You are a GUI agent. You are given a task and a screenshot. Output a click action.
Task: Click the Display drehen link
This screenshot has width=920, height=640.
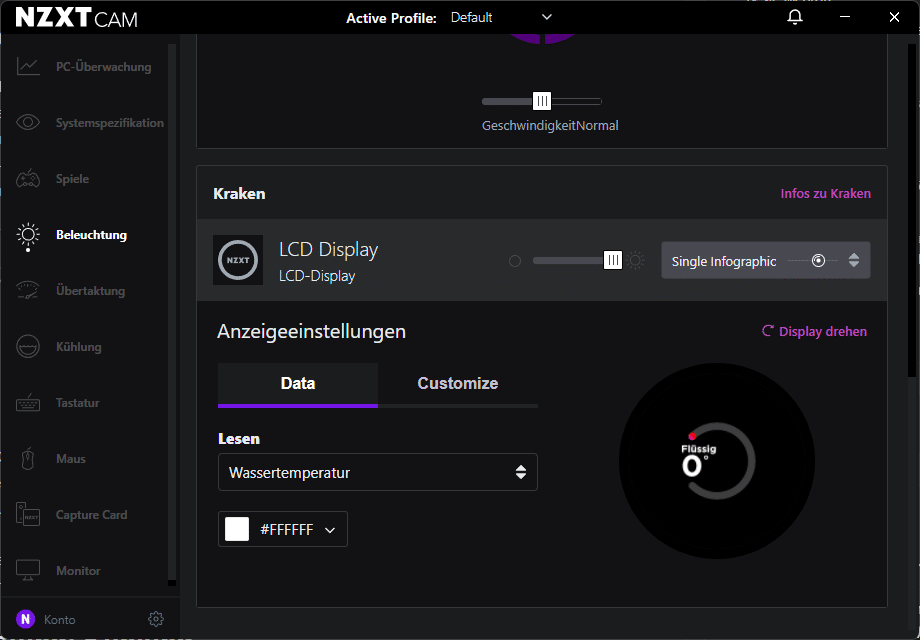click(814, 331)
